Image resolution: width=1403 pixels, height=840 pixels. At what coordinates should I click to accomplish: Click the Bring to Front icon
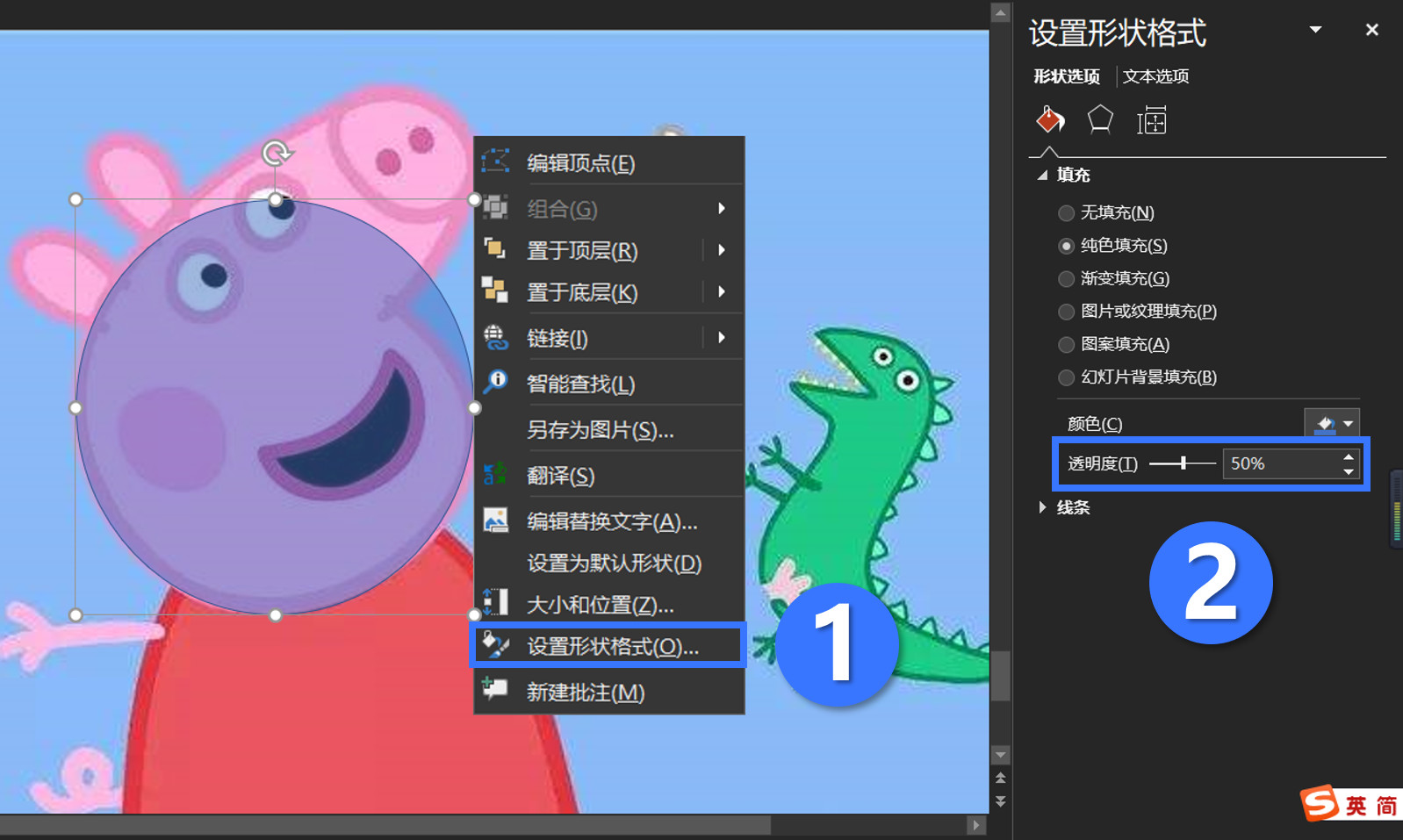(495, 249)
